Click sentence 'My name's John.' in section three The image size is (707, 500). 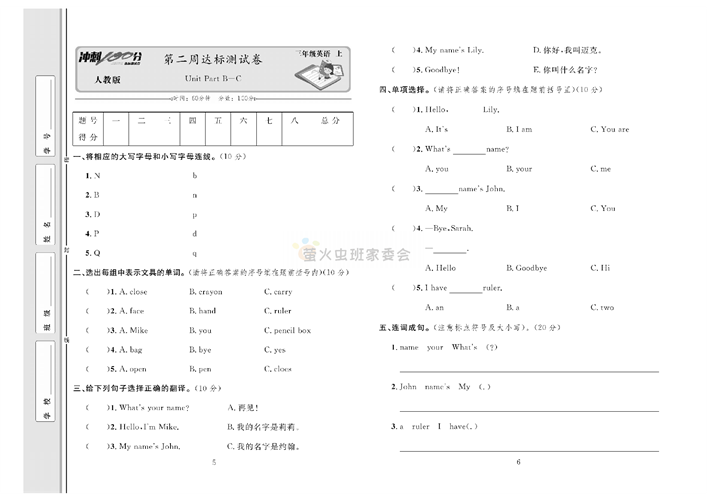(x=150, y=447)
